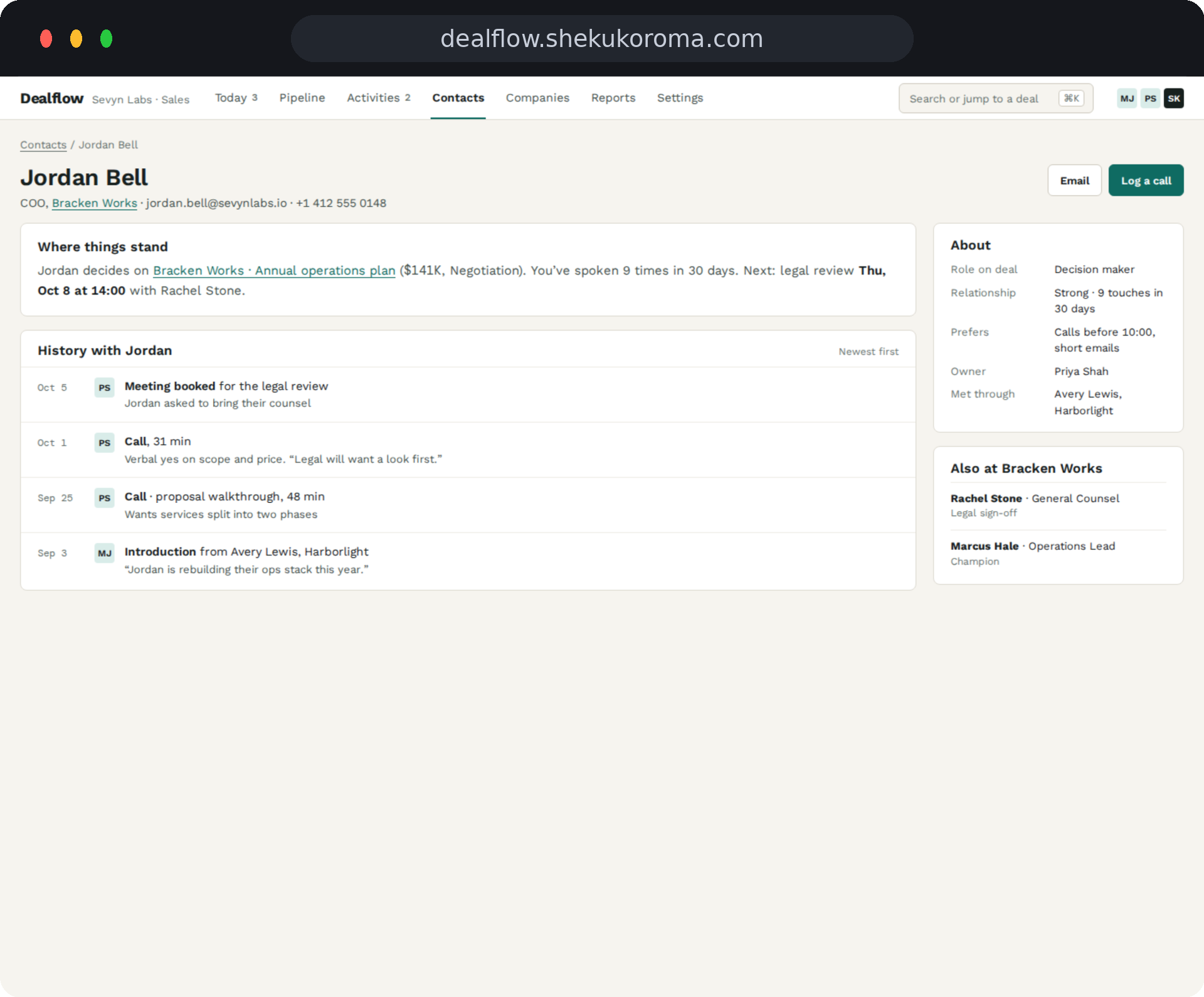Screen dimensions: 1204x997
Task: Switch to the Pipeline tab
Action: (x=302, y=98)
